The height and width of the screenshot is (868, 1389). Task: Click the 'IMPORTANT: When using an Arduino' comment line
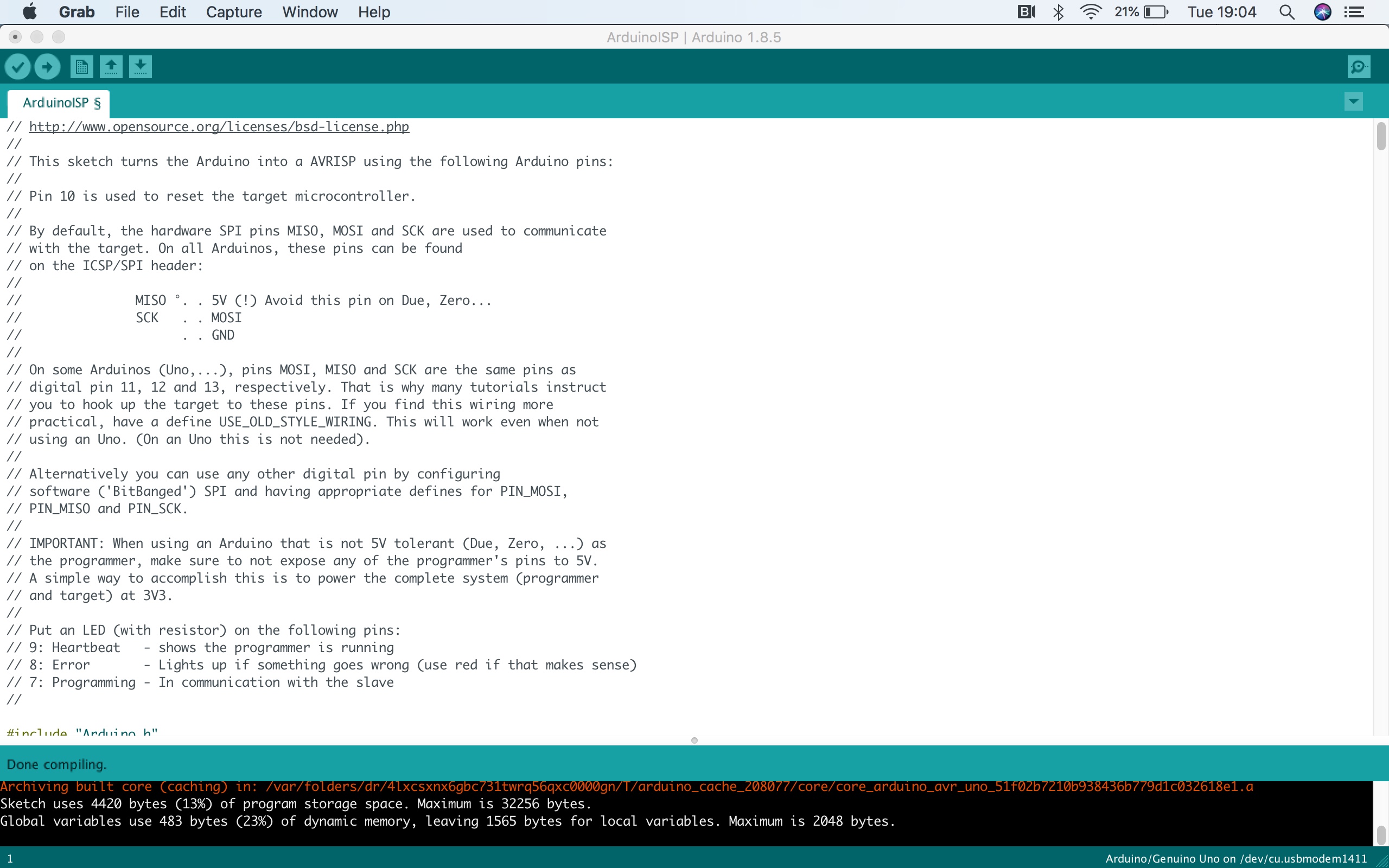click(x=307, y=544)
